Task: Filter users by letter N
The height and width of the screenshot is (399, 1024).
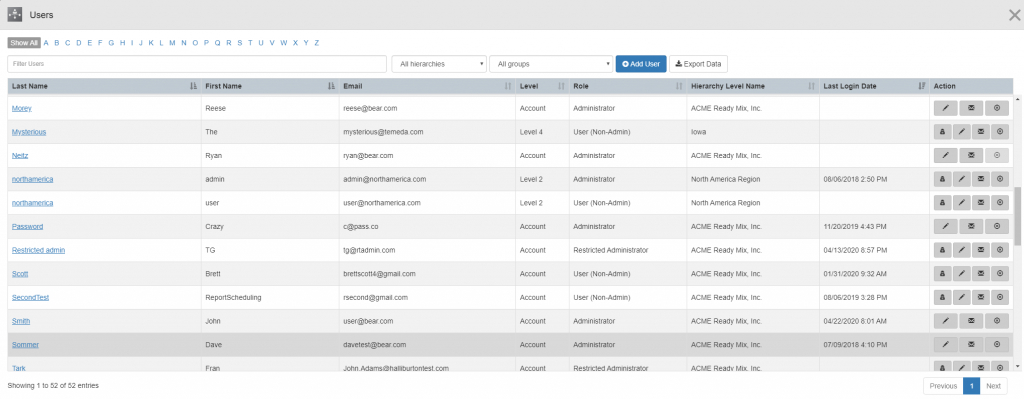Action: [184, 43]
